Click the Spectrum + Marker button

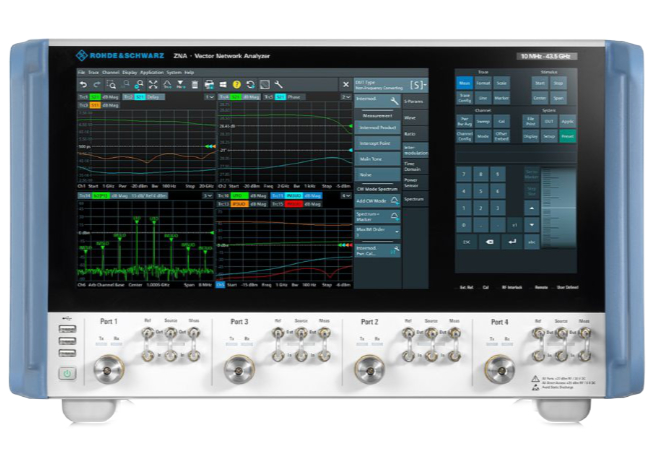377,217
